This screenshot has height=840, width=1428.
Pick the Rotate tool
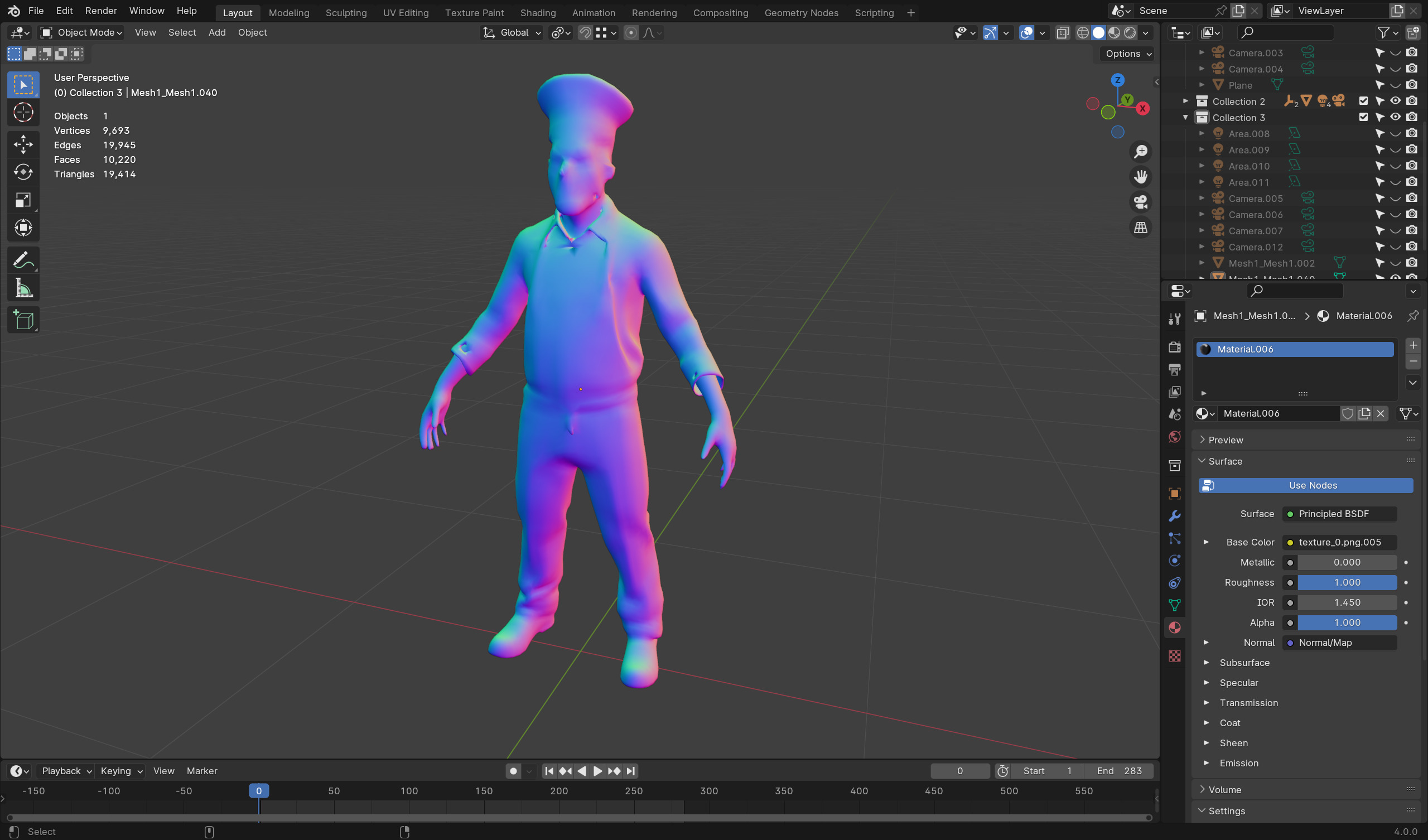(x=23, y=172)
